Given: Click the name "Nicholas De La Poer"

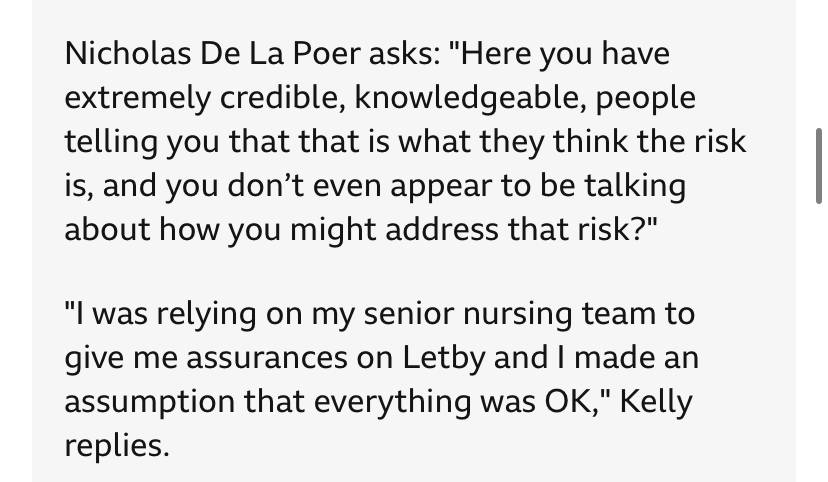Looking at the screenshot, I should 212,54.
